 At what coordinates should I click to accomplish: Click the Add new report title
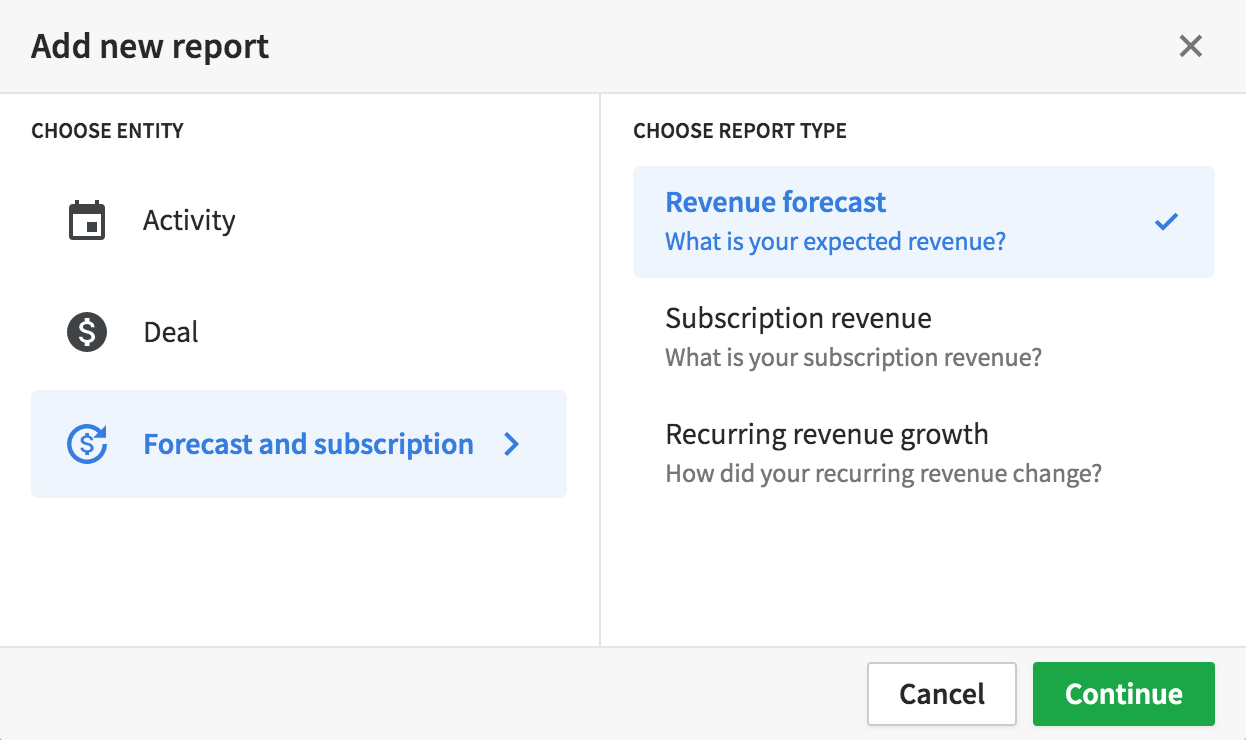click(x=150, y=46)
